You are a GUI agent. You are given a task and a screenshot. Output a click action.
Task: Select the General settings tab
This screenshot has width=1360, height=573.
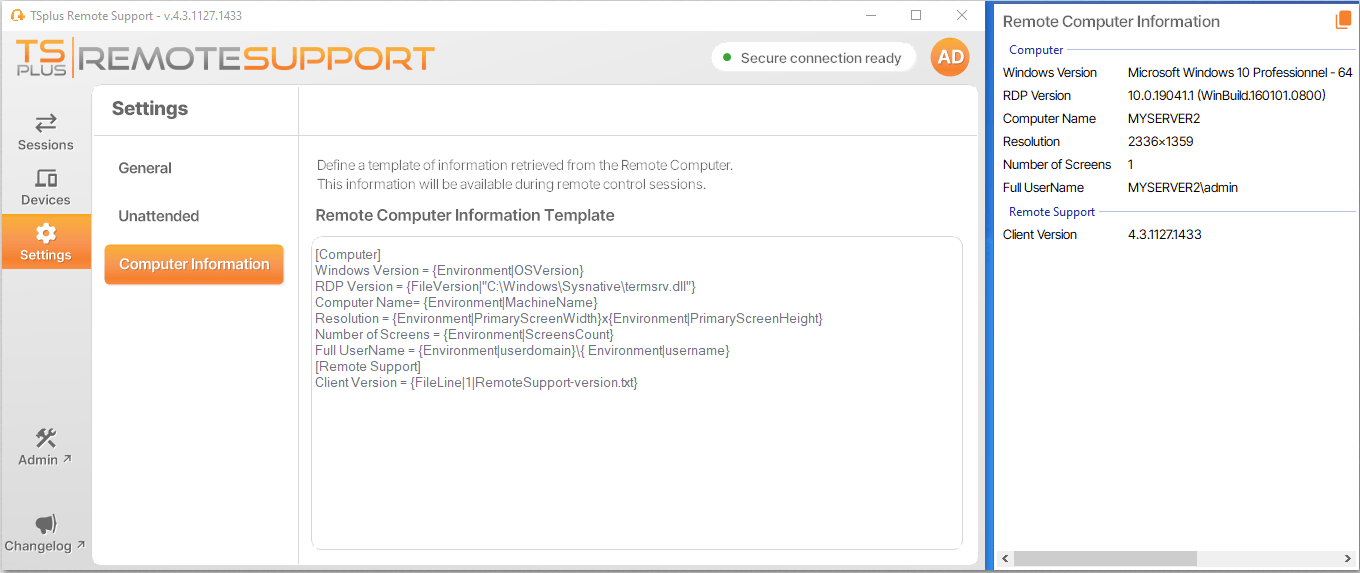coord(145,168)
